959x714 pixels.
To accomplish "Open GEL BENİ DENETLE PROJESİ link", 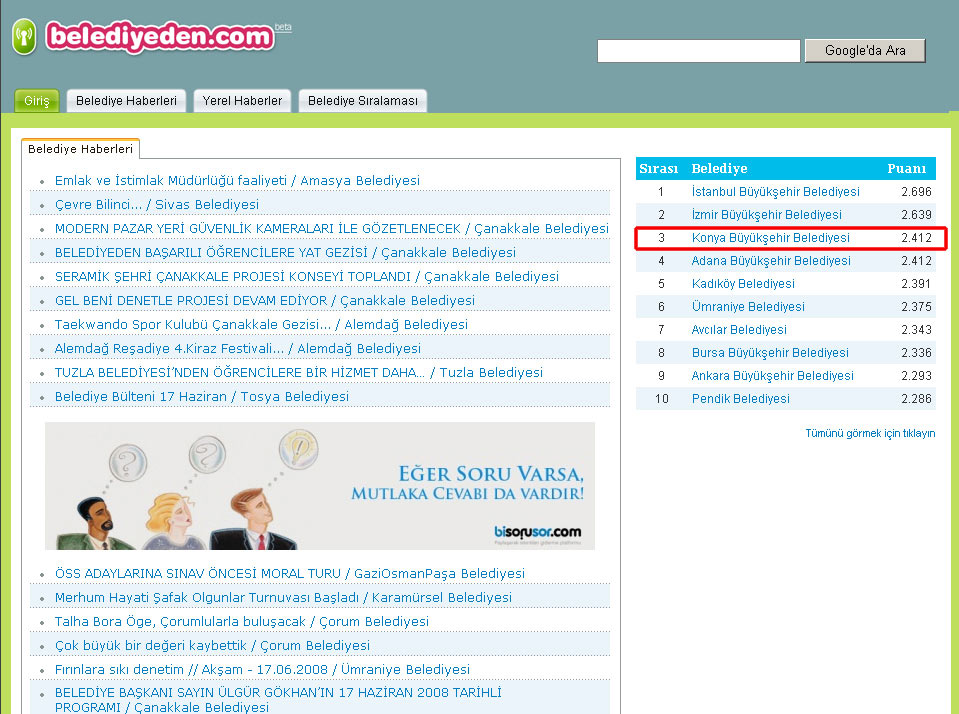I will point(265,300).
